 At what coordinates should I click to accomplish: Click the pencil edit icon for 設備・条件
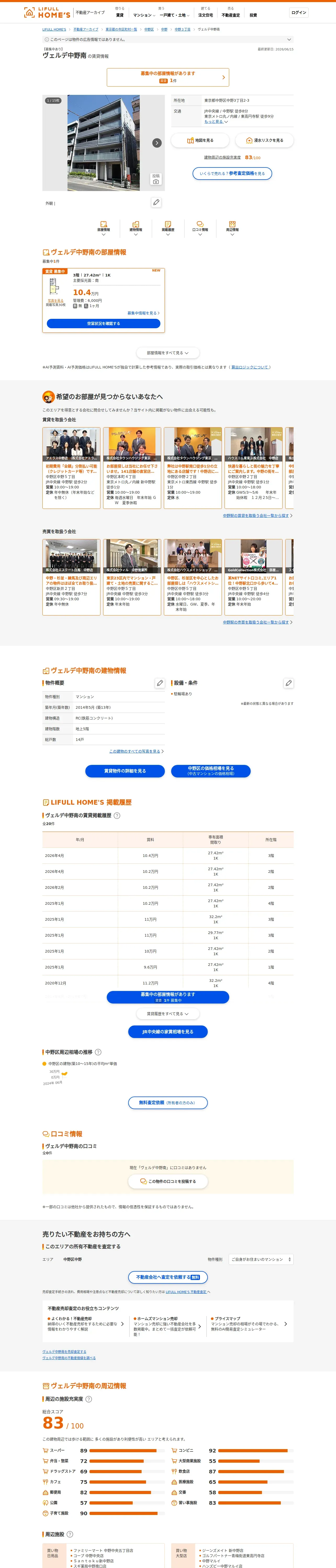(x=288, y=683)
